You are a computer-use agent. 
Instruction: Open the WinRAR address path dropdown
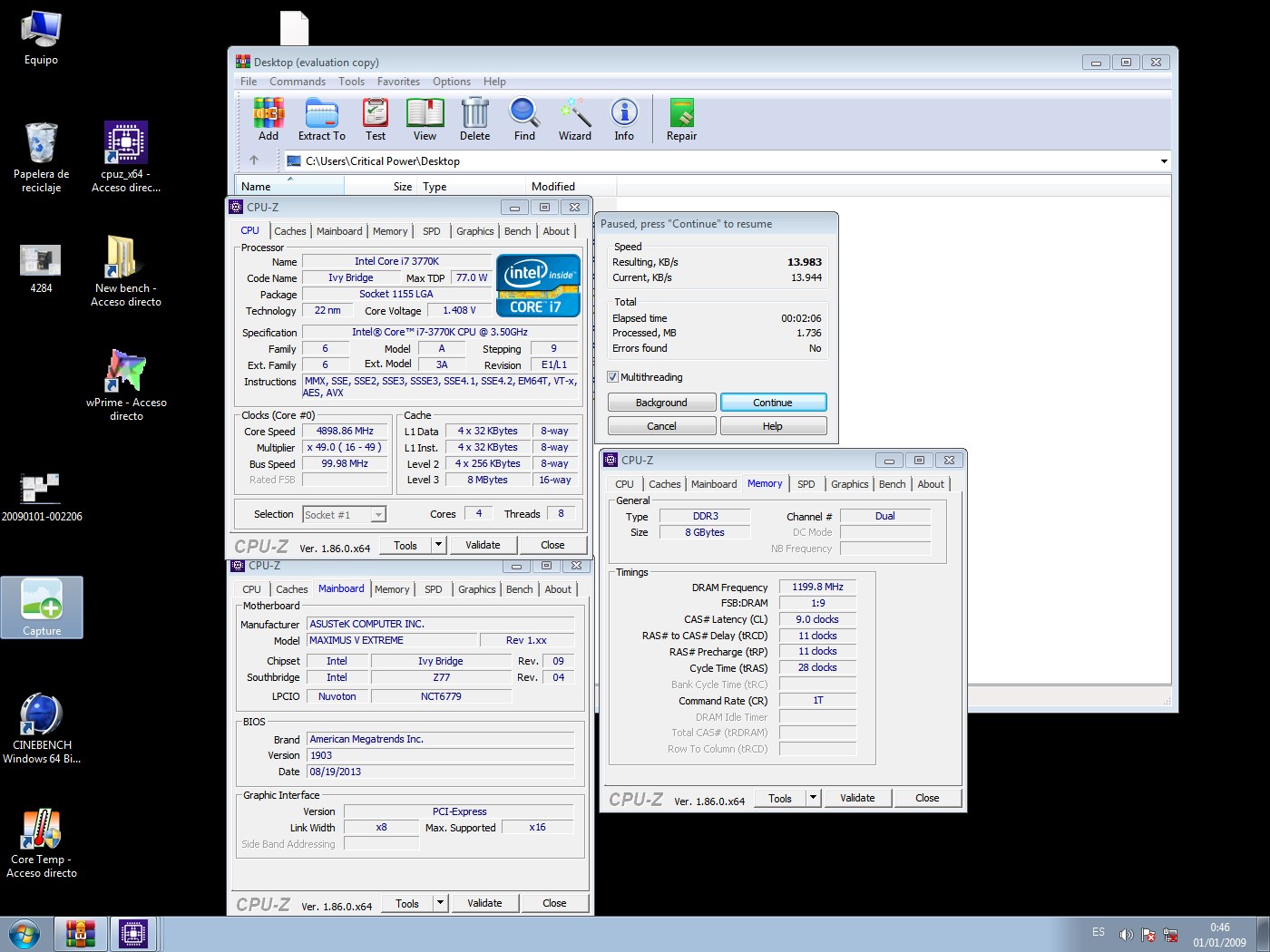point(1164,161)
